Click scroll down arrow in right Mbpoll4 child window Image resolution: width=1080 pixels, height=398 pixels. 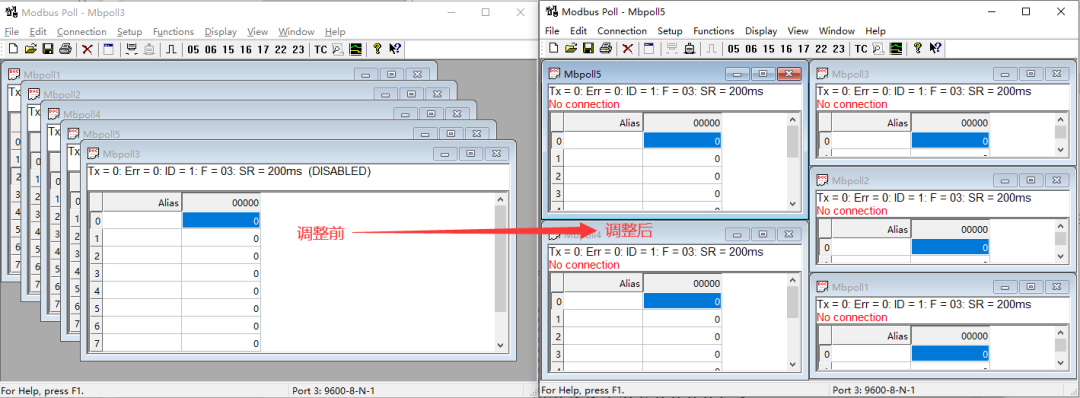[x=793, y=364]
